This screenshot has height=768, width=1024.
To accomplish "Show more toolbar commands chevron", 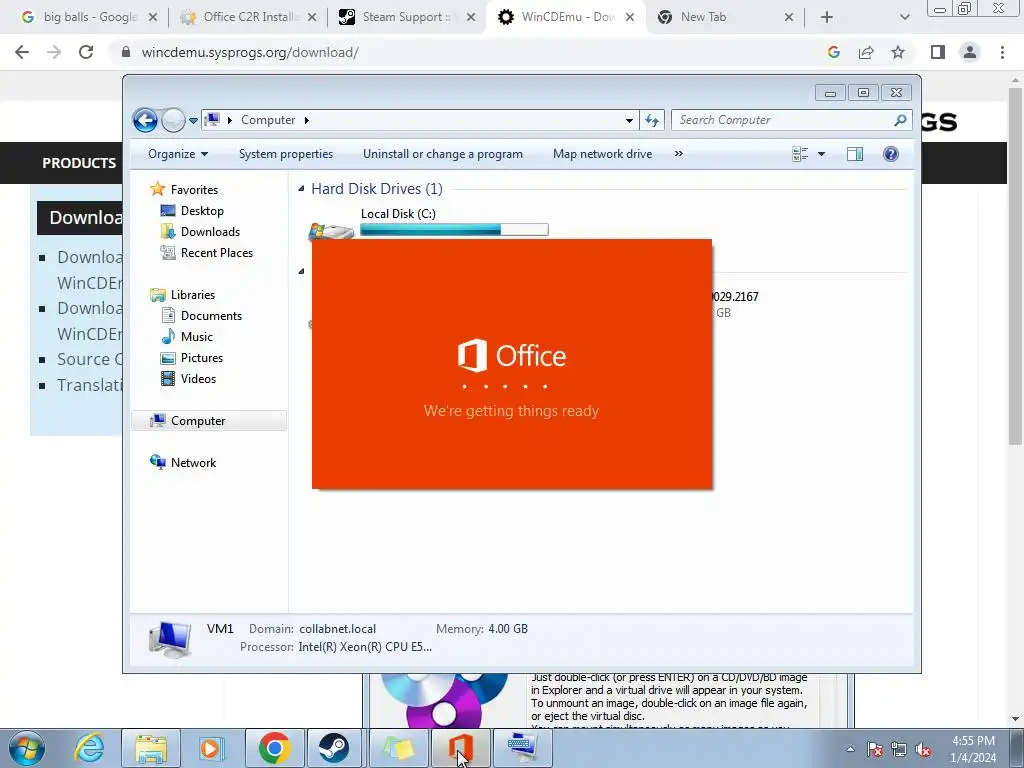I will (x=679, y=154).
